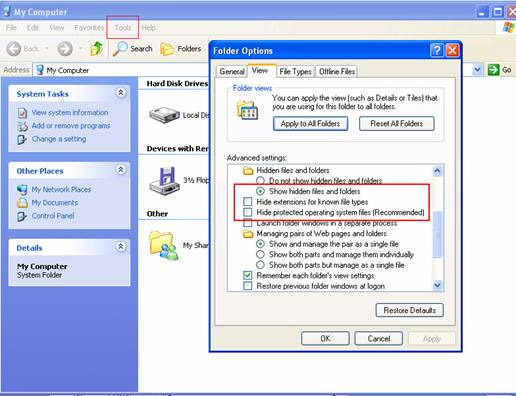Click Advanced settings scroll up arrow
516x396 pixels.
pos(437,171)
